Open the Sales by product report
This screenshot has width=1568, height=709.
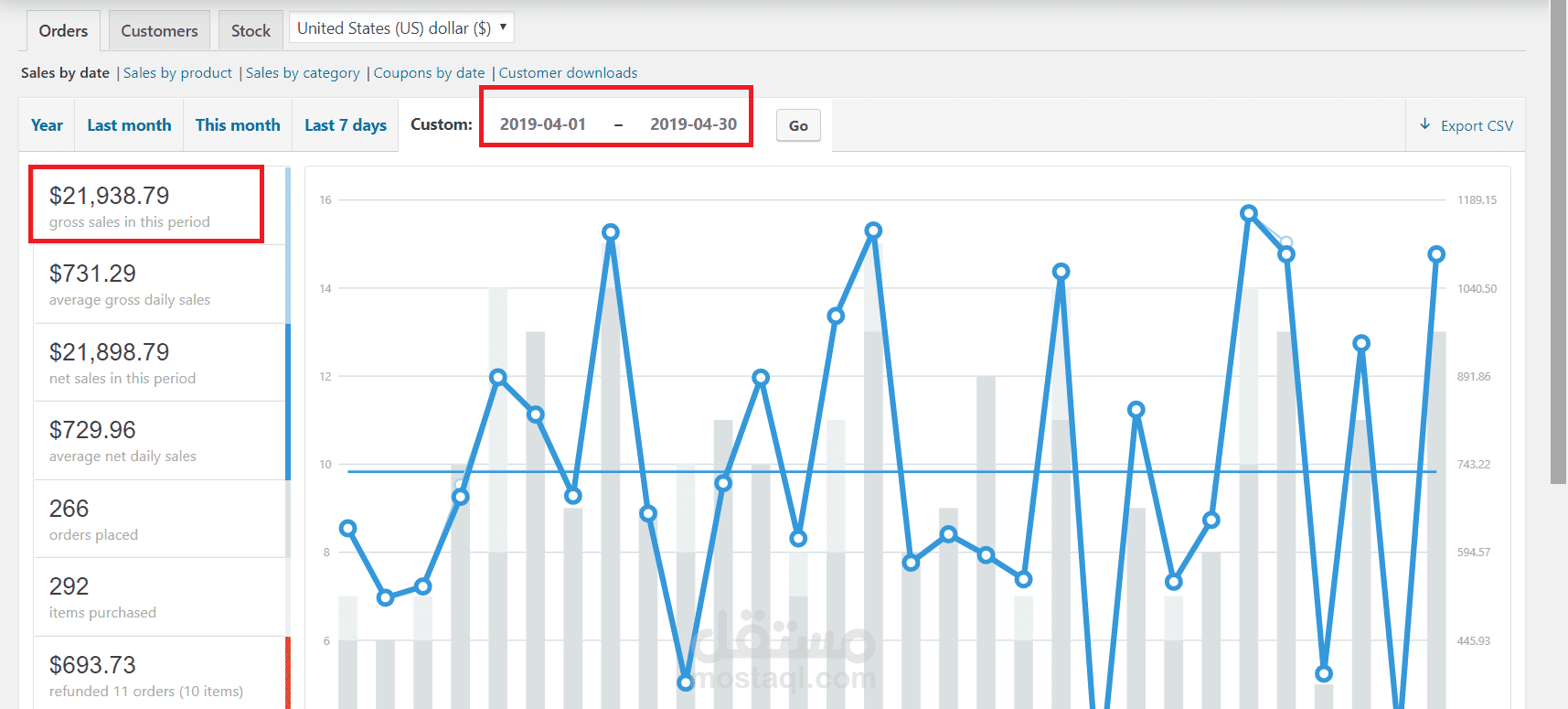coord(177,73)
